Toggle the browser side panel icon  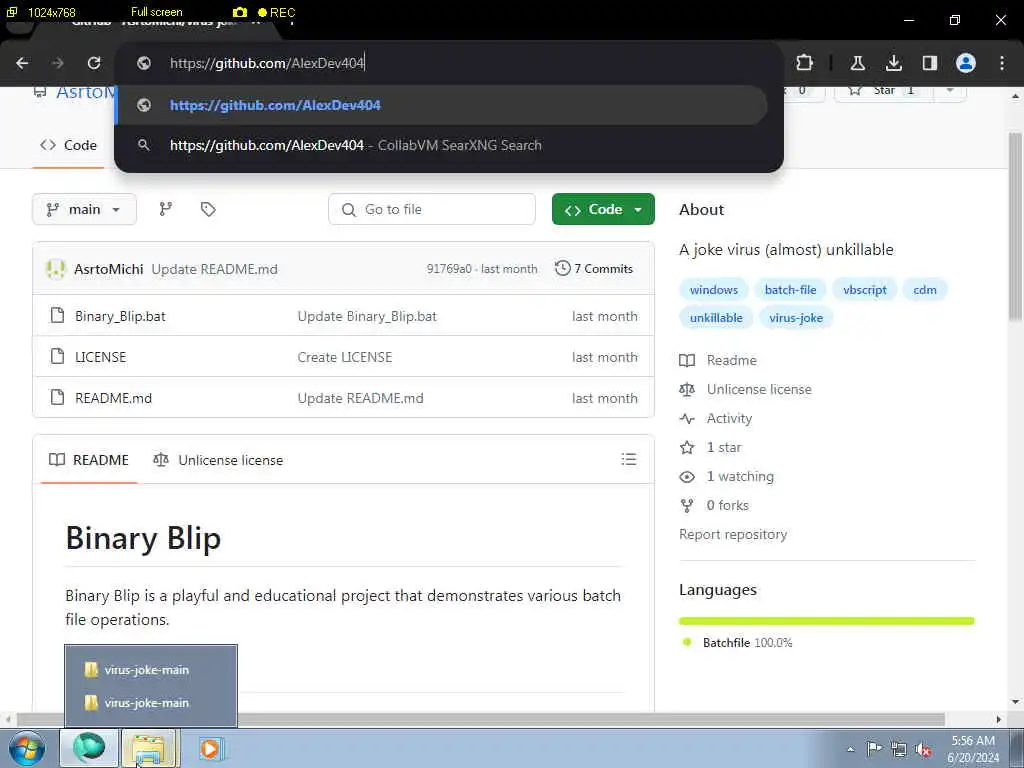[929, 63]
